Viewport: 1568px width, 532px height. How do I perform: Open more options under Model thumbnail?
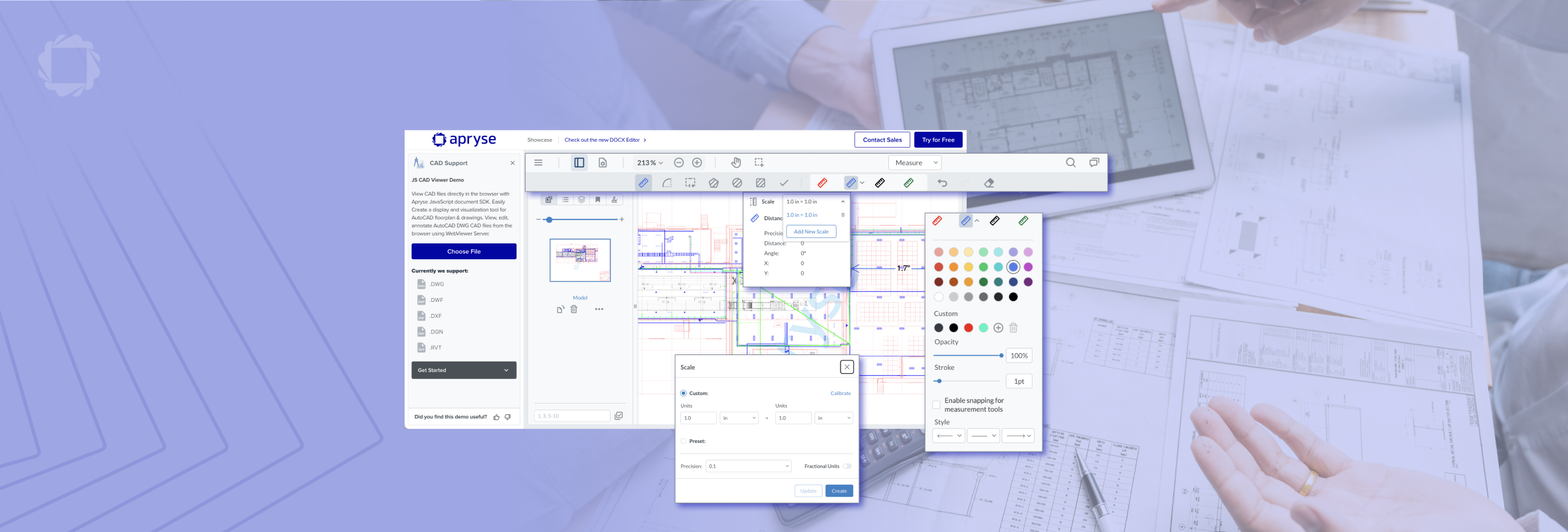(599, 309)
